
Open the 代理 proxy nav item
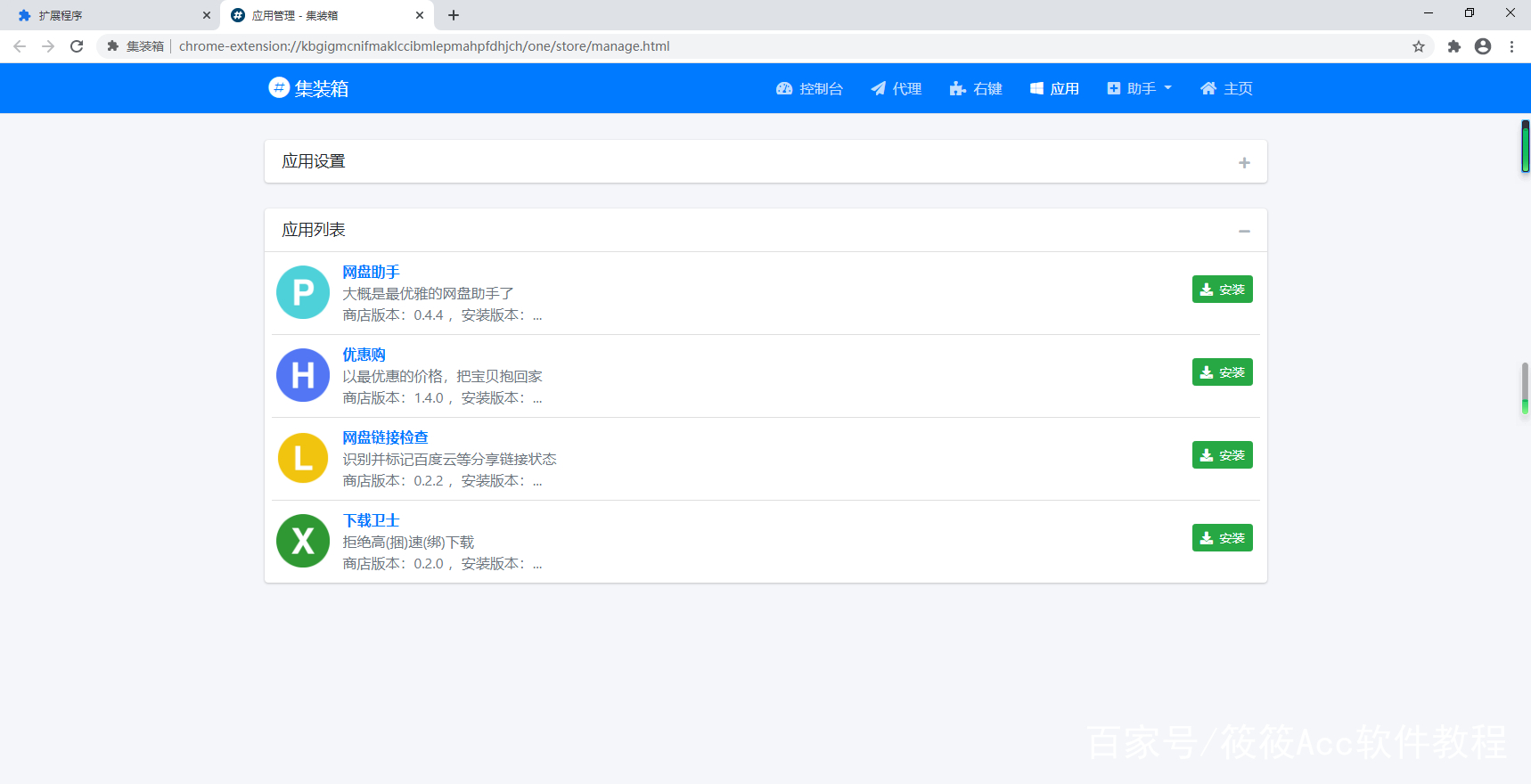tap(896, 88)
